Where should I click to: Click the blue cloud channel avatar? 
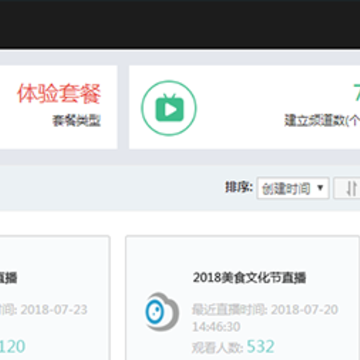click(162, 312)
